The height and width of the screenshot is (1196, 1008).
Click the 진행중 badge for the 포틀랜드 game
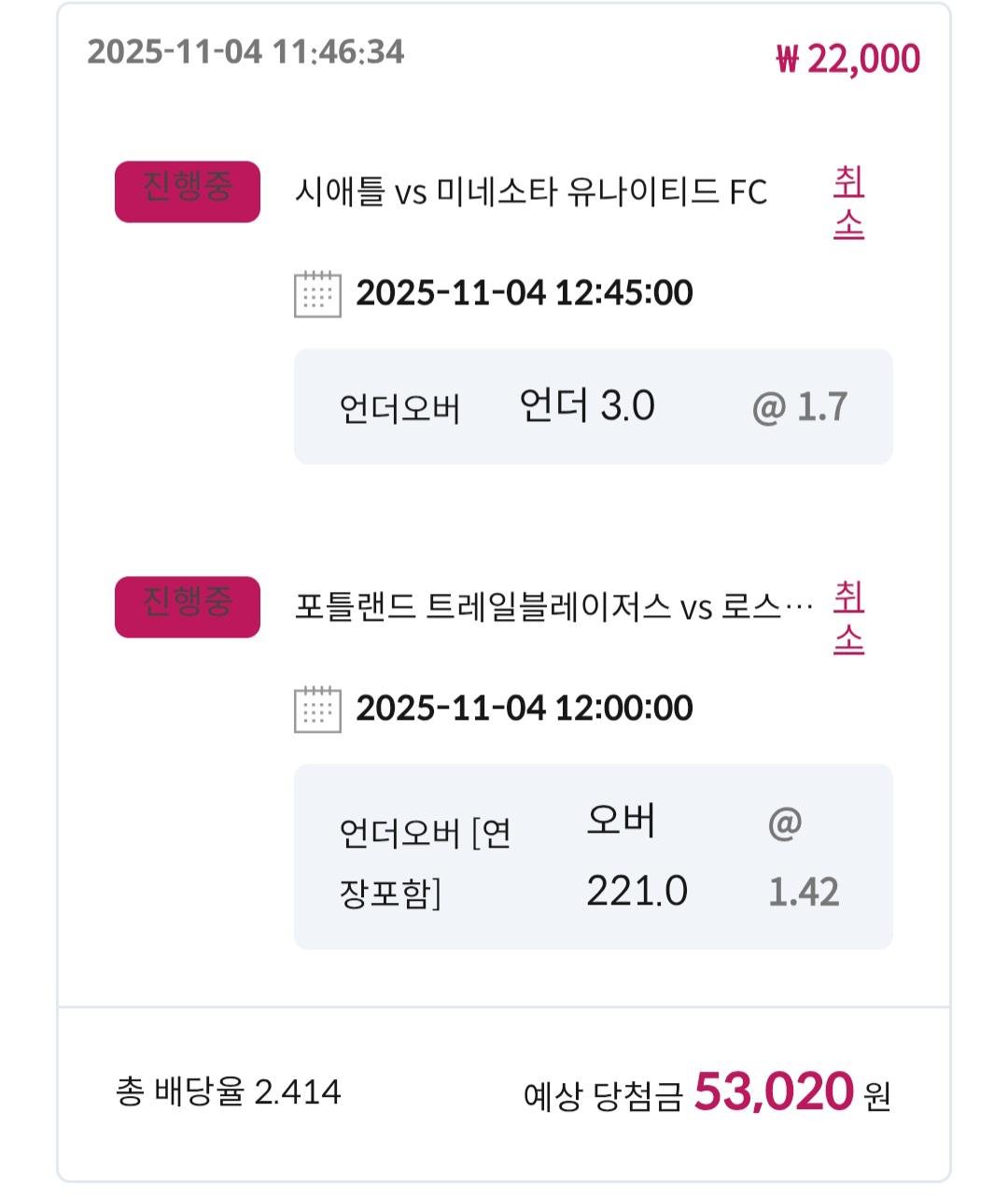click(x=188, y=607)
